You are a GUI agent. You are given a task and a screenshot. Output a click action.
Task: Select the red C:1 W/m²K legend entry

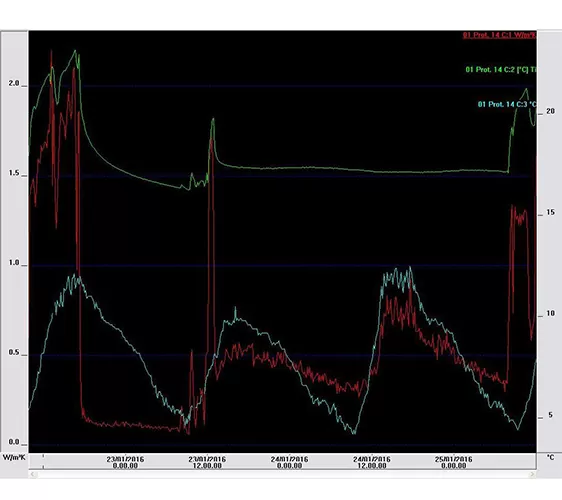(x=499, y=35)
